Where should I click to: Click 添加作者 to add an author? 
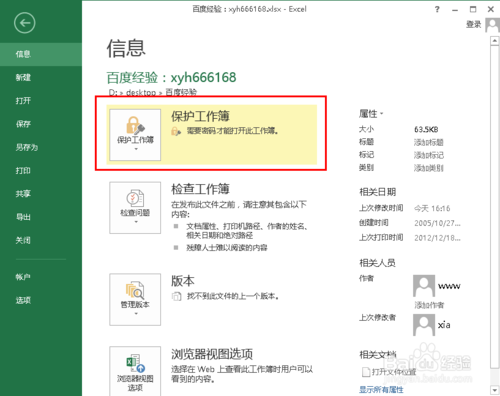(429, 305)
